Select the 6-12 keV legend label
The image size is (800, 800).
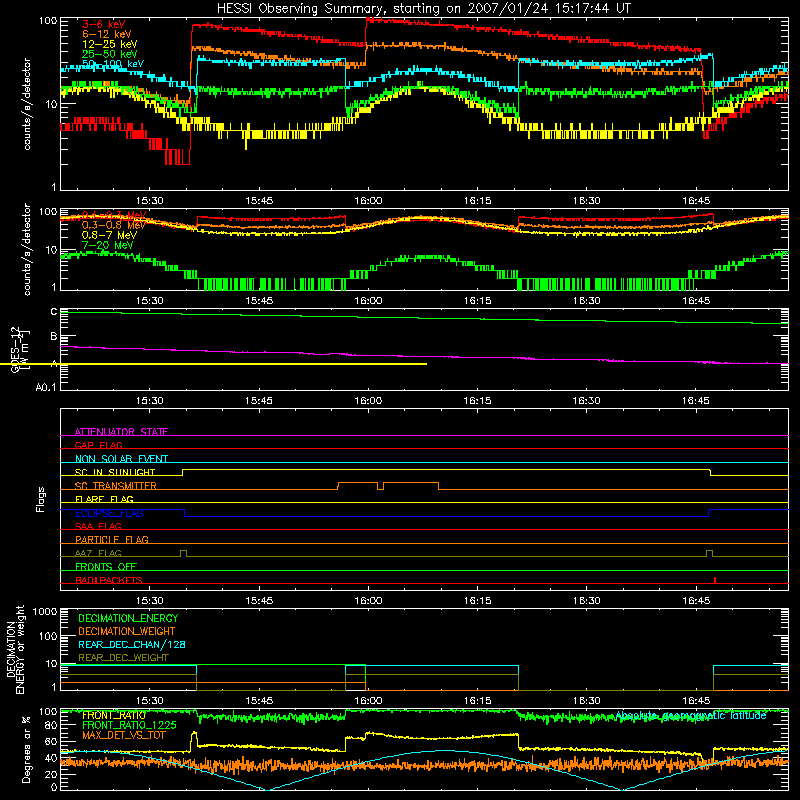click(107, 34)
